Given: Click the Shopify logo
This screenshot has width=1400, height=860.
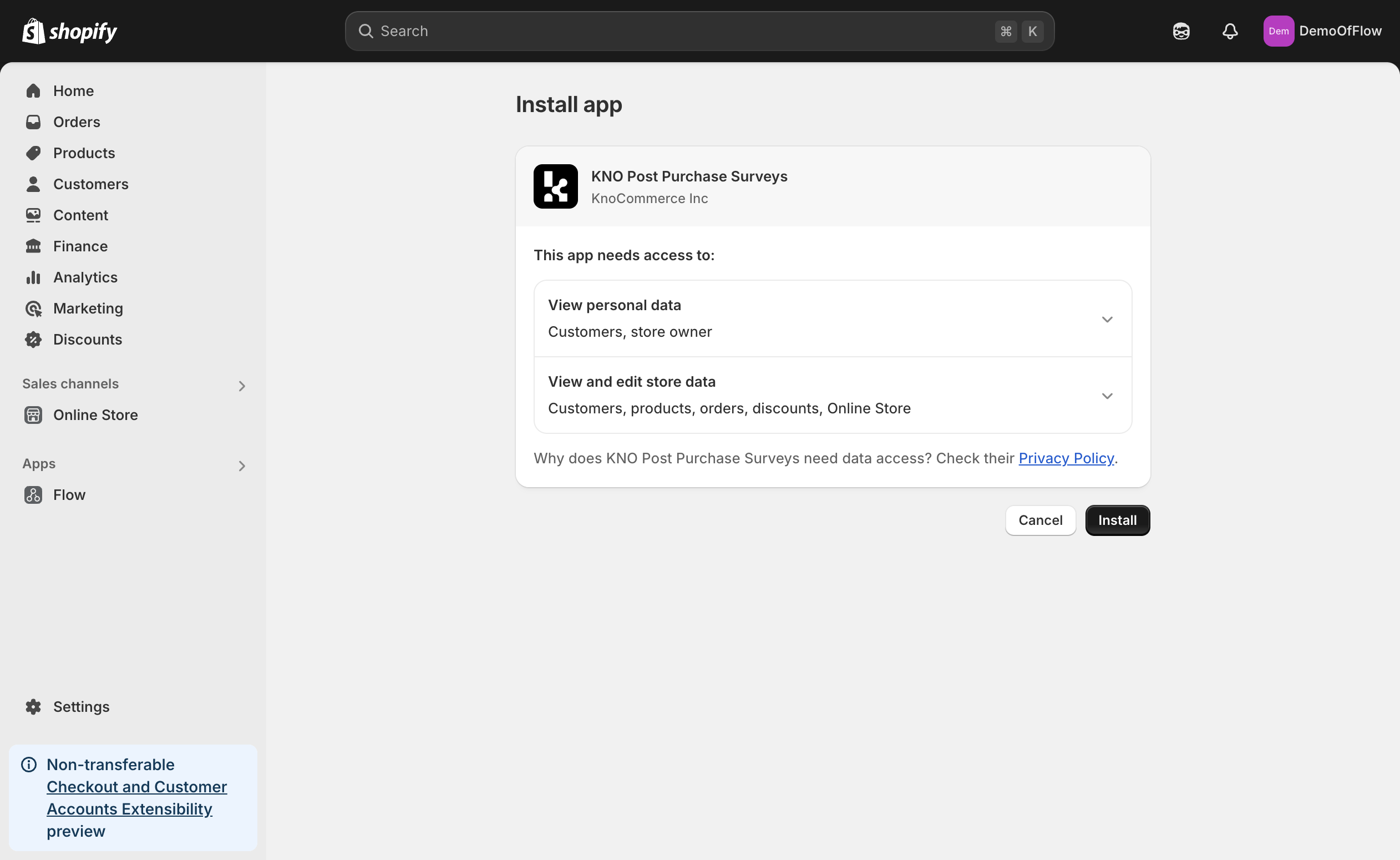Looking at the screenshot, I should coord(69,31).
